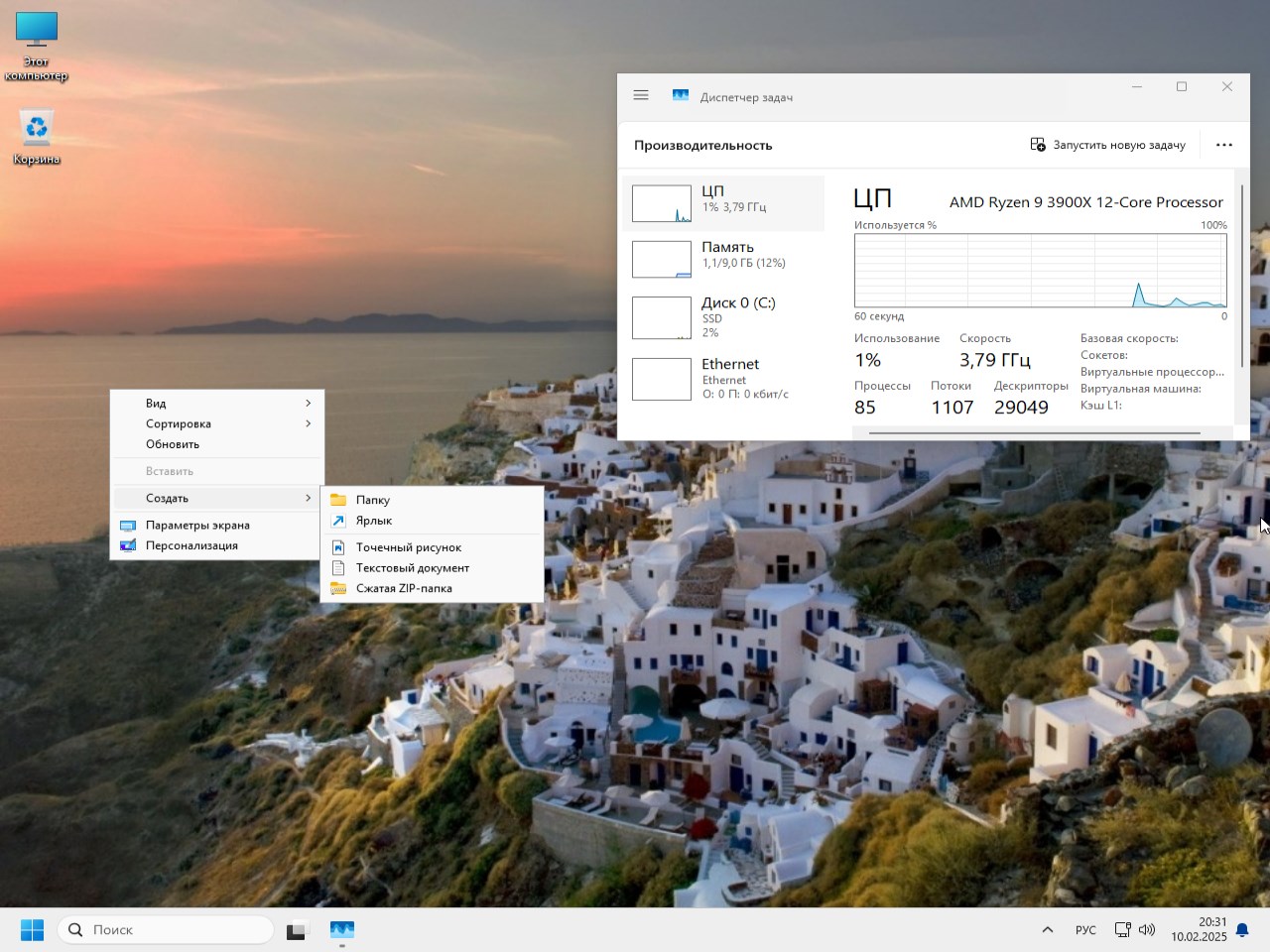Click the document icon next to Текстовый документ
Image resolution: width=1270 pixels, height=952 pixels.
338,568
